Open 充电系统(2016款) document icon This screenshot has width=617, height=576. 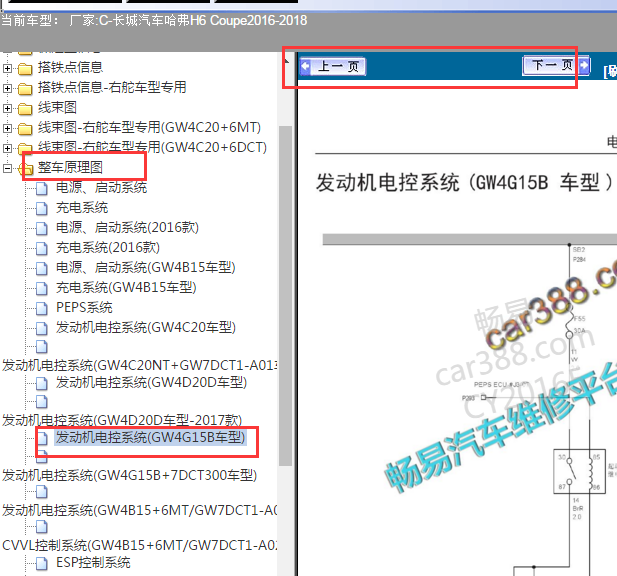42,248
